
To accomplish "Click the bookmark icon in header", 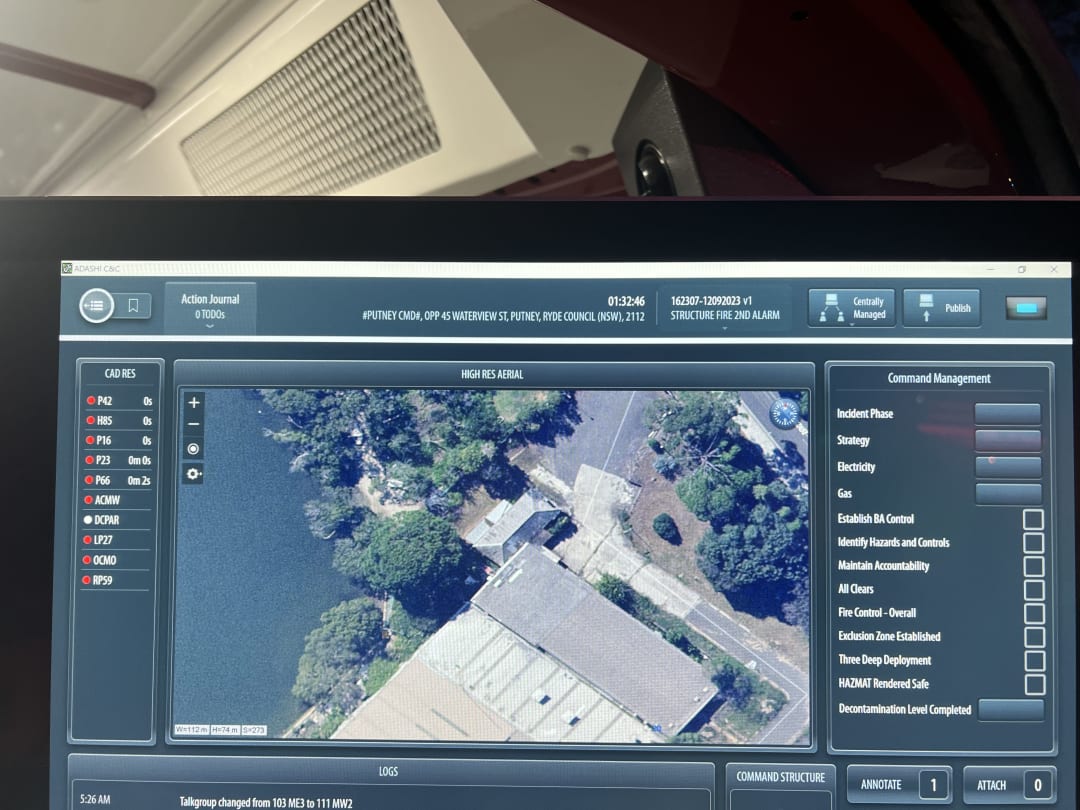I will 134,305.
